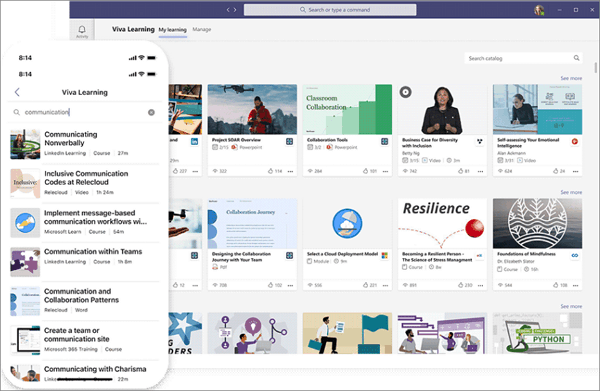
Task: Open the Activity bell icon
Action: click(82, 29)
